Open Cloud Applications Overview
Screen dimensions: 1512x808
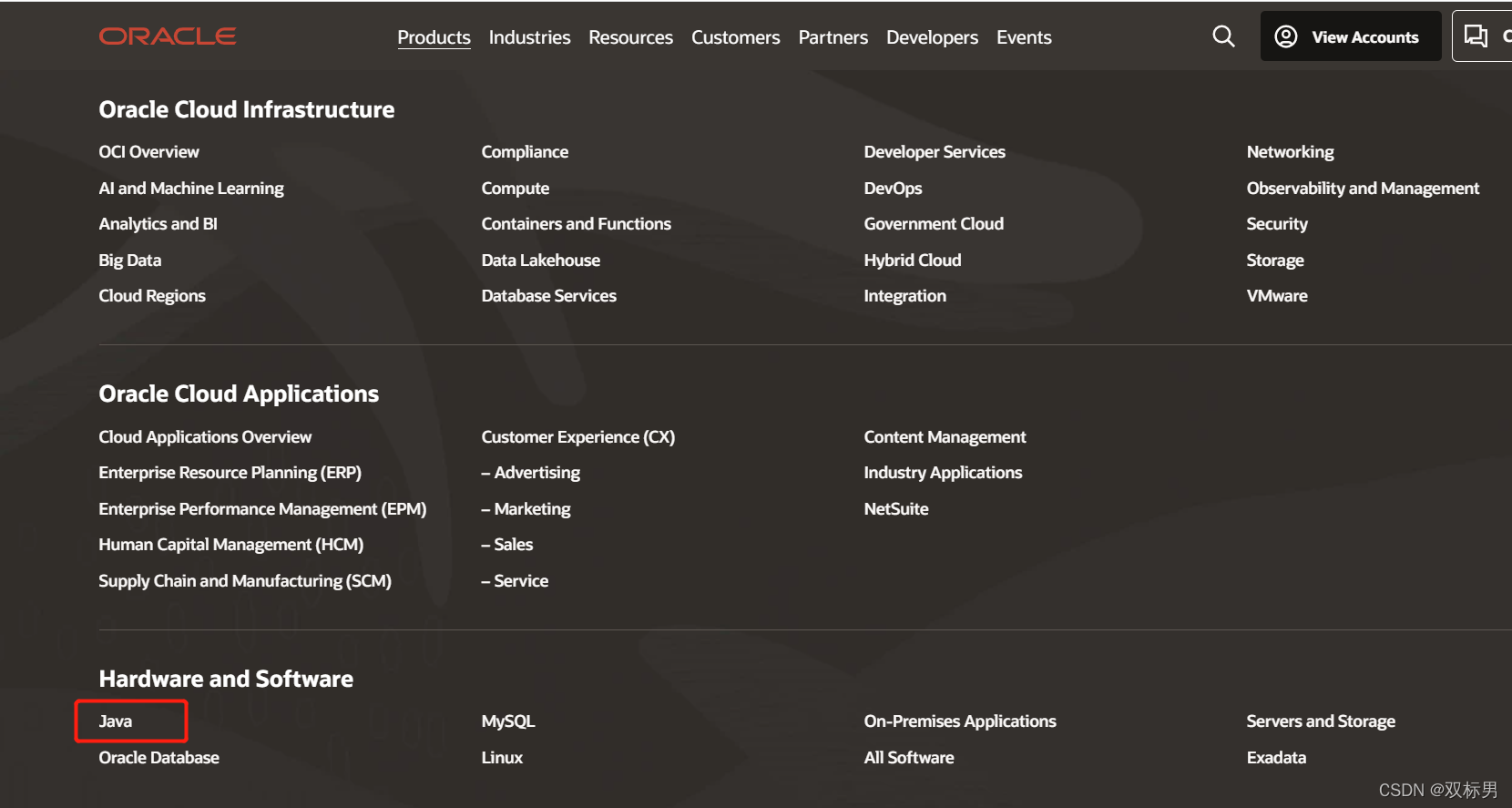[205, 437]
